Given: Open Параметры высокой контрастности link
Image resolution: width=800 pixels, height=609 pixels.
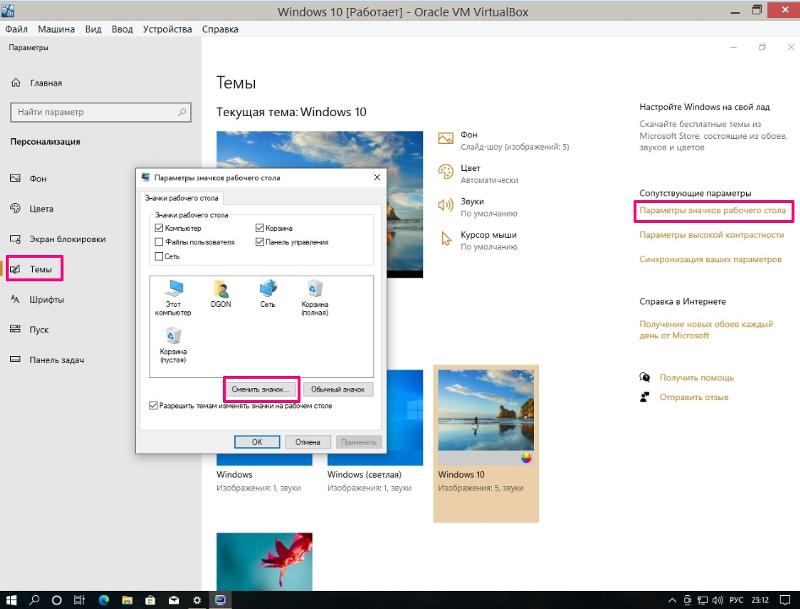Looking at the screenshot, I should coord(711,235).
